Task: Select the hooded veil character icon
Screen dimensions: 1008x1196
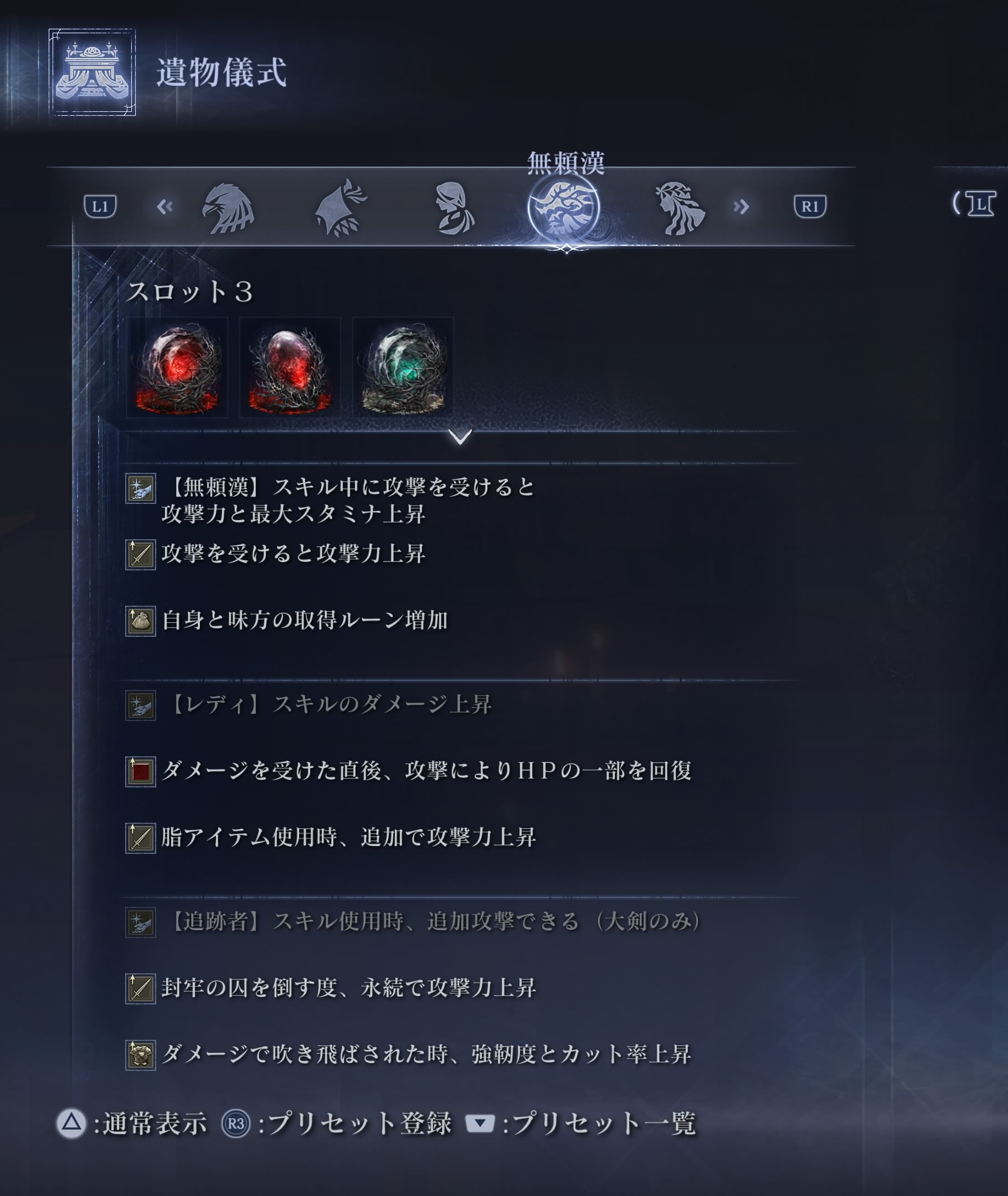Action: click(x=341, y=208)
